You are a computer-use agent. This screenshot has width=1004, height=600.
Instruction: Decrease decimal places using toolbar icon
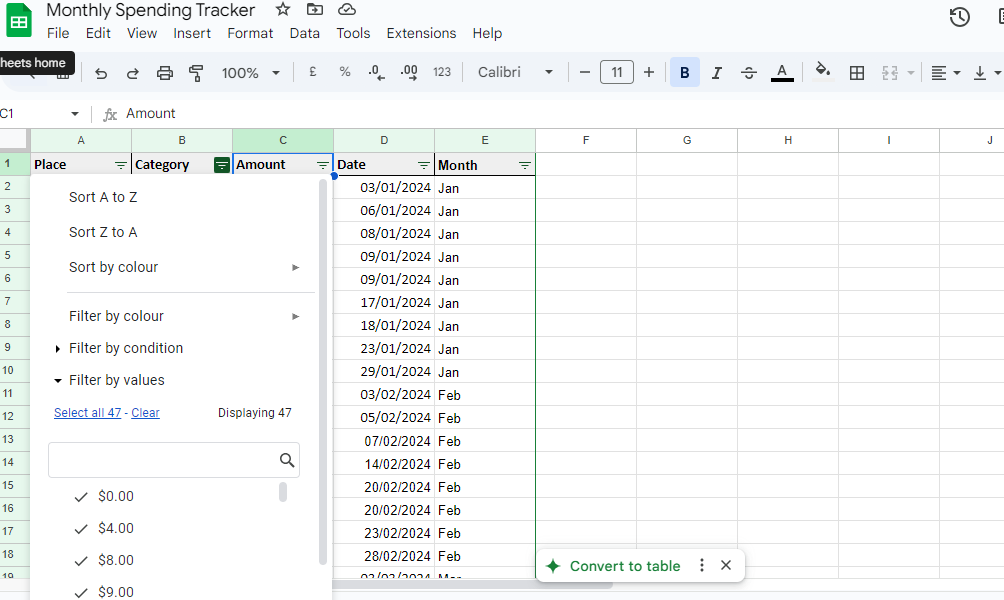tap(376, 71)
